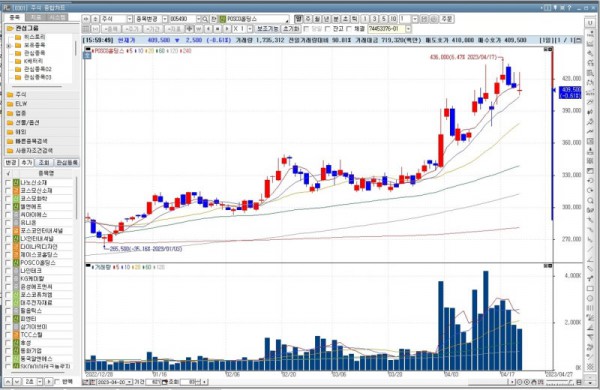Click the step-back arrow in chart toolbar
The image size is (600, 390).
[208, 29]
